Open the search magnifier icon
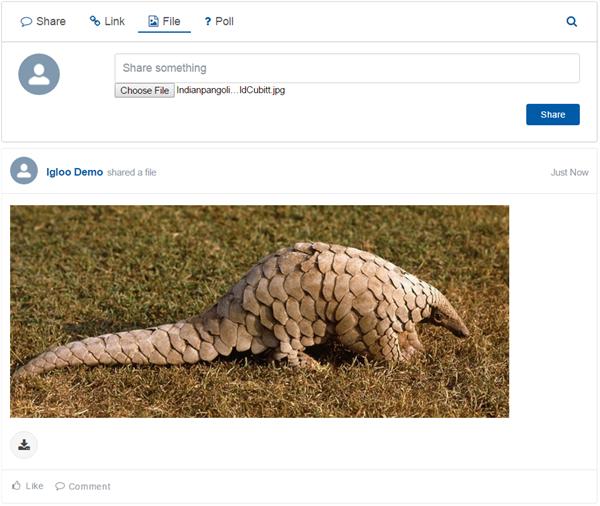This screenshot has width=600, height=506. click(x=571, y=21)
